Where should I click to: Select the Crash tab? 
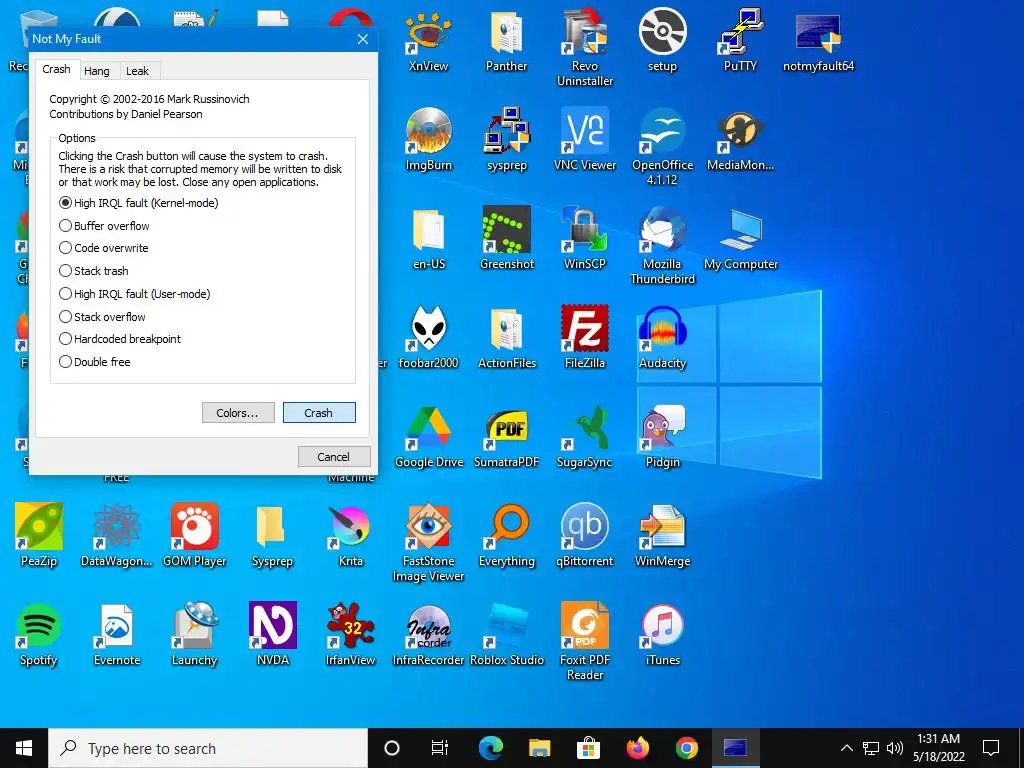(57, 69)
